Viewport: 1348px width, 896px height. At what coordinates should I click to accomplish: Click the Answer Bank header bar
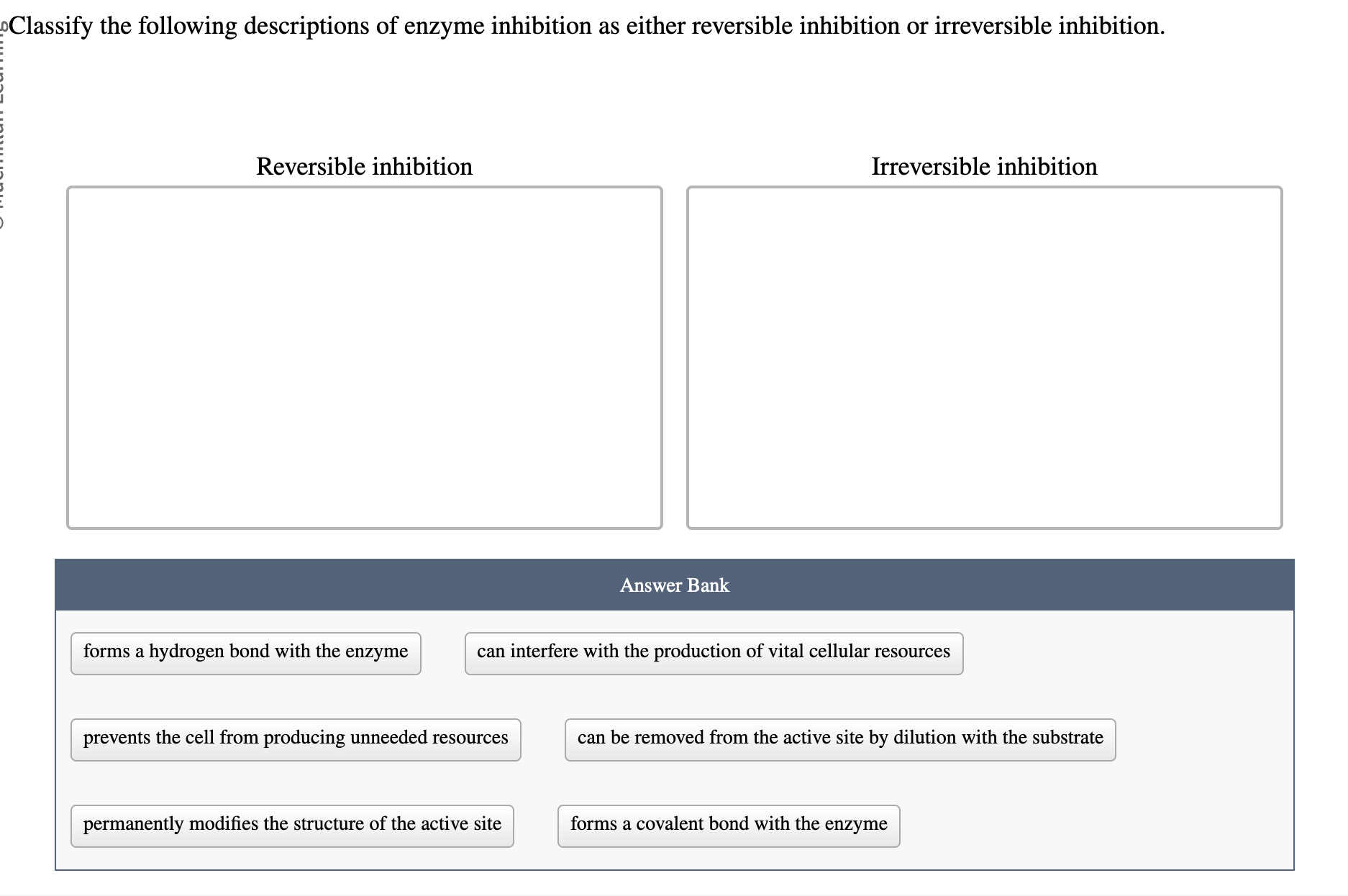pos(674,585)
